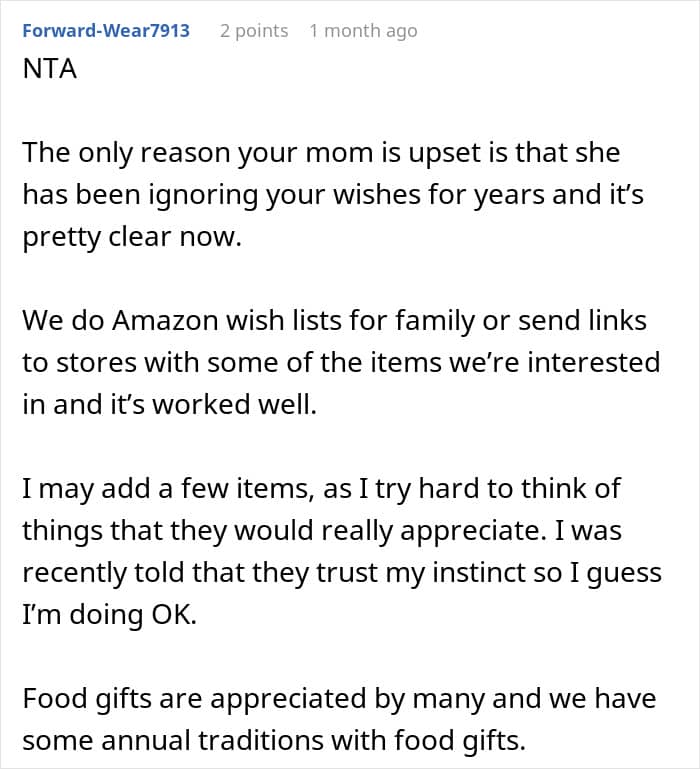Click the paragraph starting "The only reason"
The width and height of the screenshot is (700, 769).
click(x=321, y=153)
